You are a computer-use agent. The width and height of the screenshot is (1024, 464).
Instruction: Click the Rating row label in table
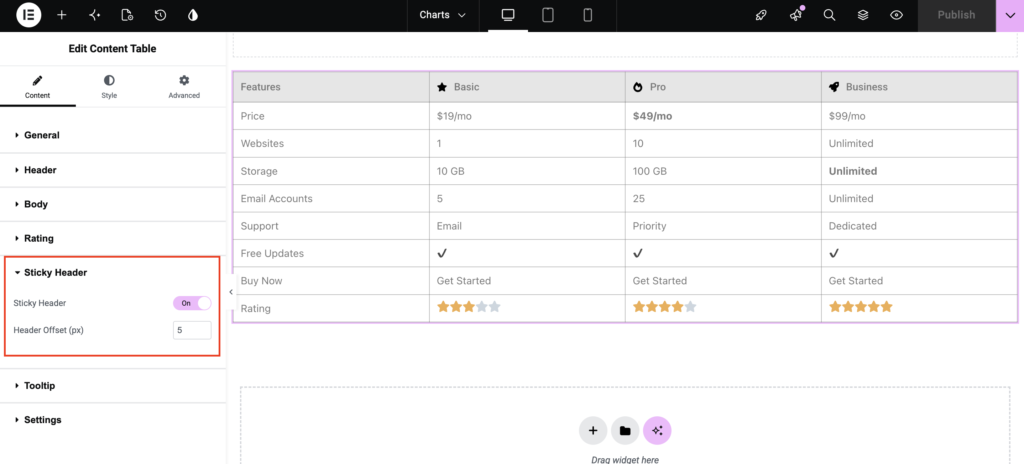point(255,308)
